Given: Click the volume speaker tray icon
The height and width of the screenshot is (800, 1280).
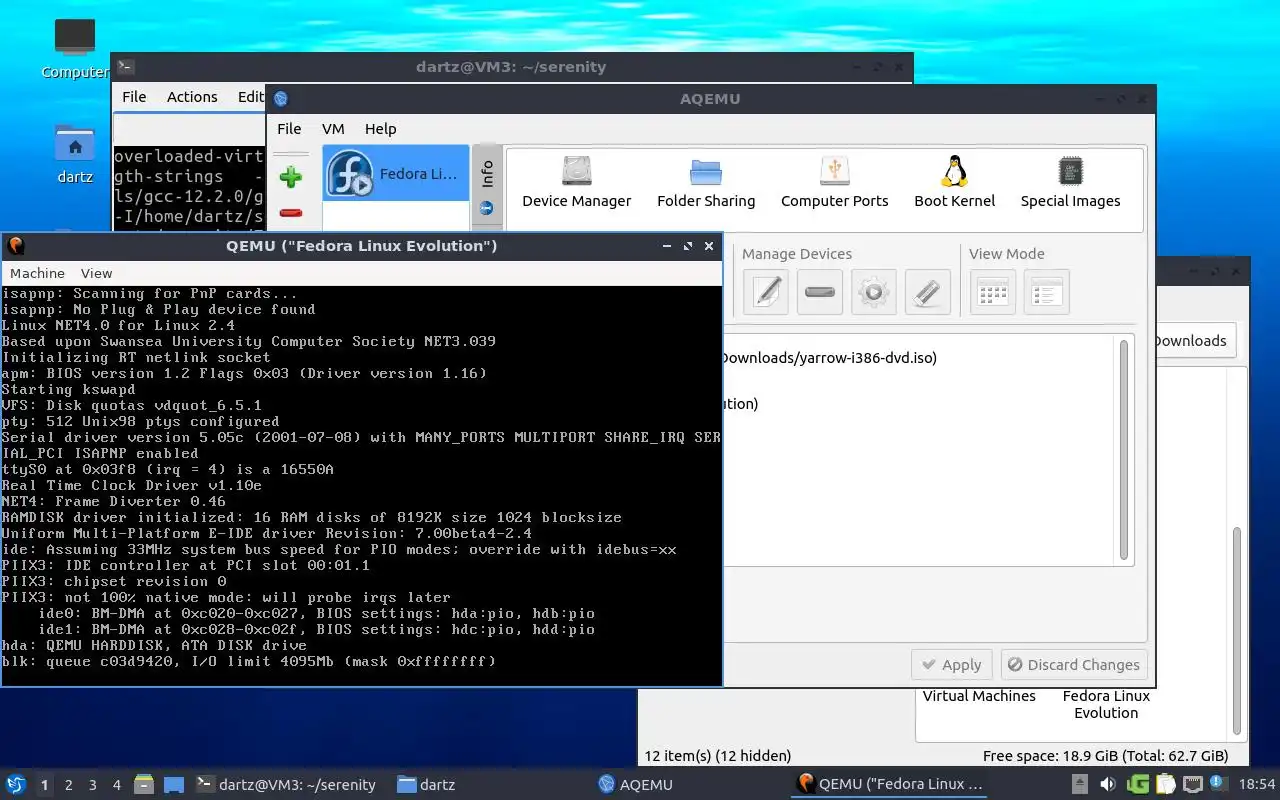Looking at the screenshot, I should [1108, 784].
